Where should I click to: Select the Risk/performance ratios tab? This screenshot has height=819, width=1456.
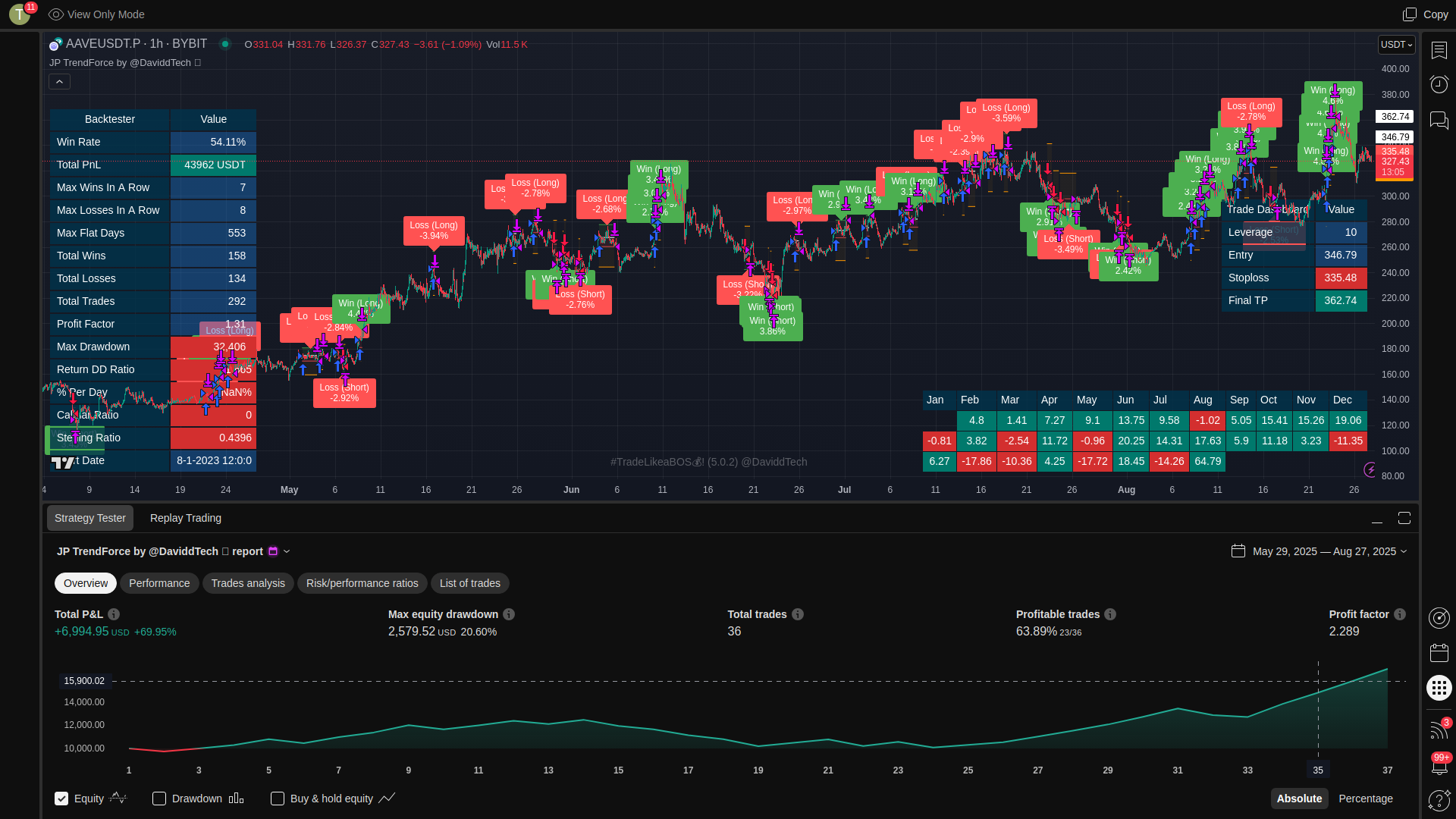coord(362,583)
